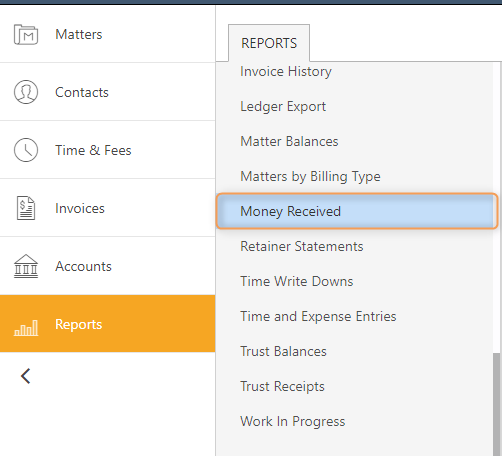Click the Reports bar chart icon

[26, 327]
